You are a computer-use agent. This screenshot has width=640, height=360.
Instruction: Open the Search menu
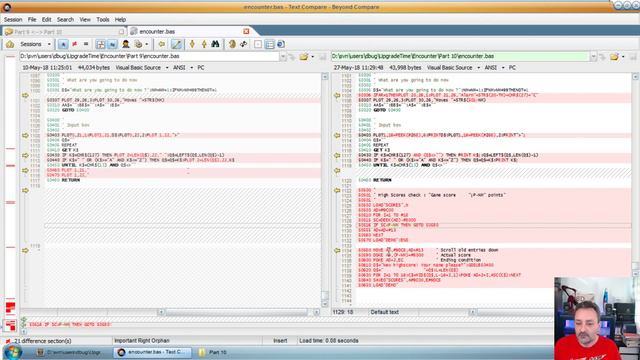point(65,20)
